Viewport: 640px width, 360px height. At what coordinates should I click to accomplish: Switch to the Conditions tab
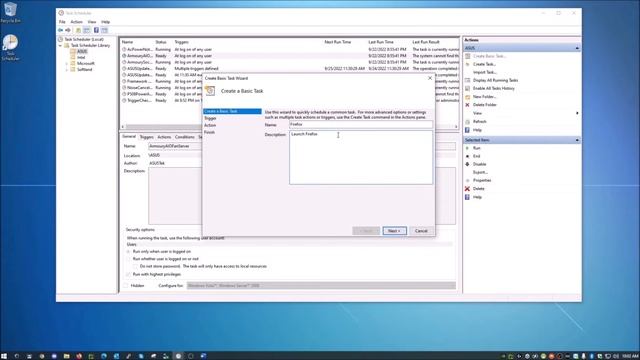pos(184,137)
